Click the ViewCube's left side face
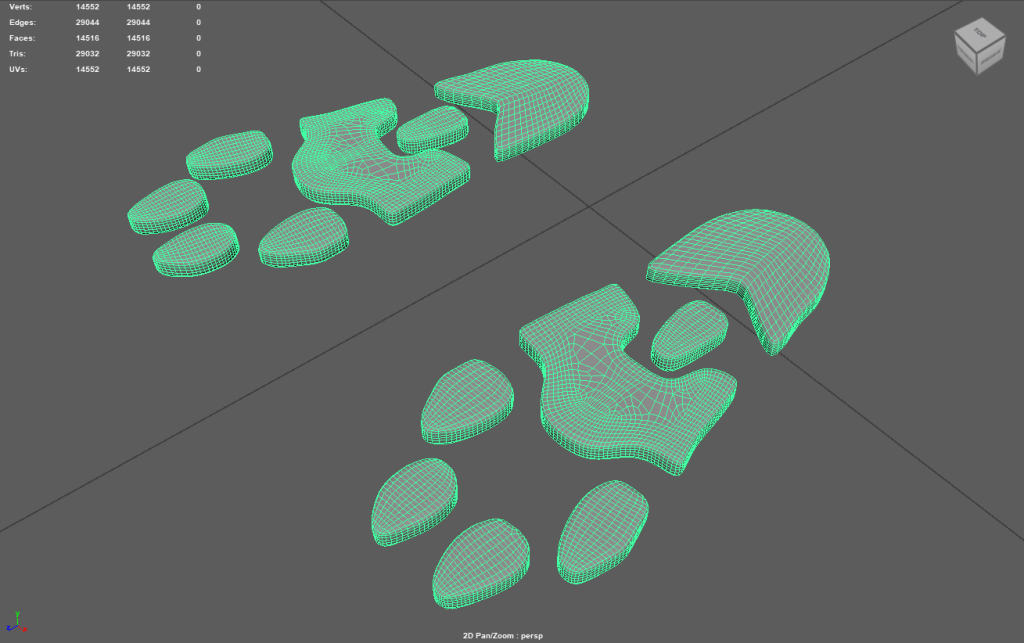The height and width of the screenshot is (643, 1024). tap(965, 57)
